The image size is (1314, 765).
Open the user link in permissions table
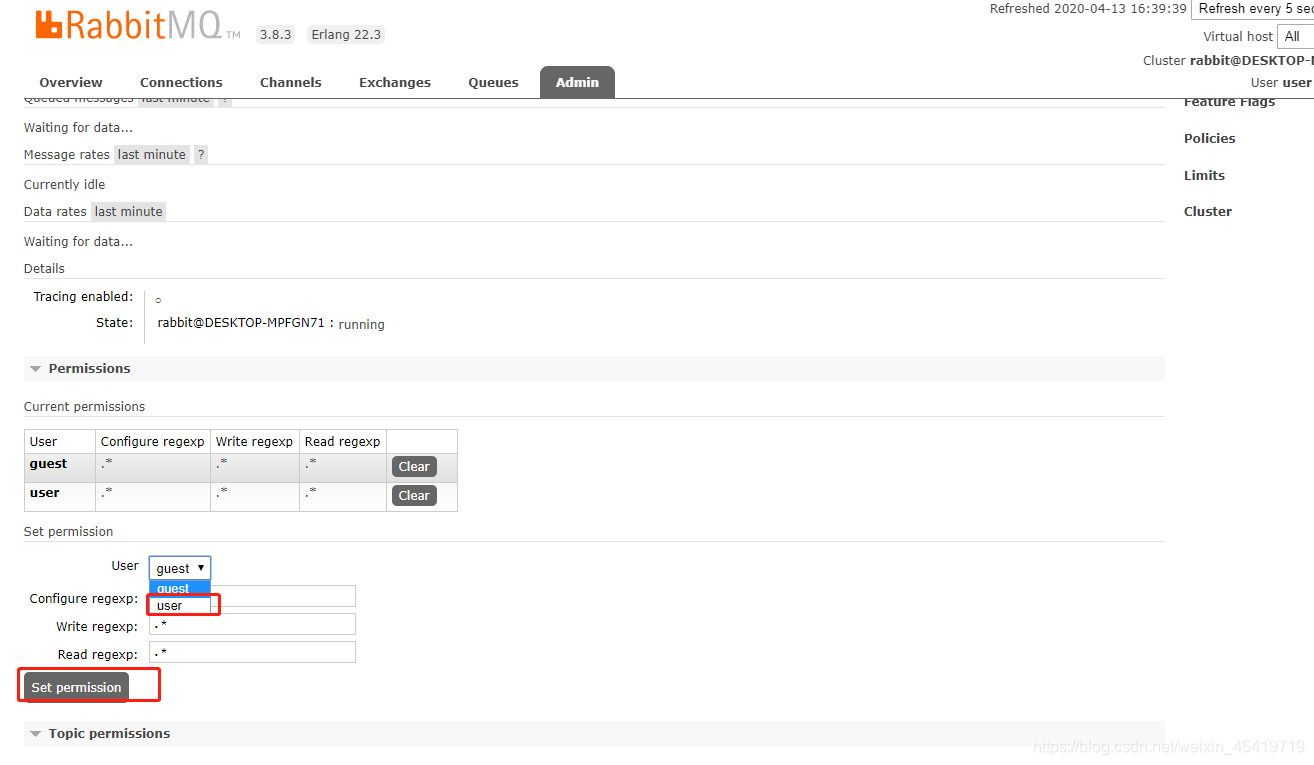(44, 492)
